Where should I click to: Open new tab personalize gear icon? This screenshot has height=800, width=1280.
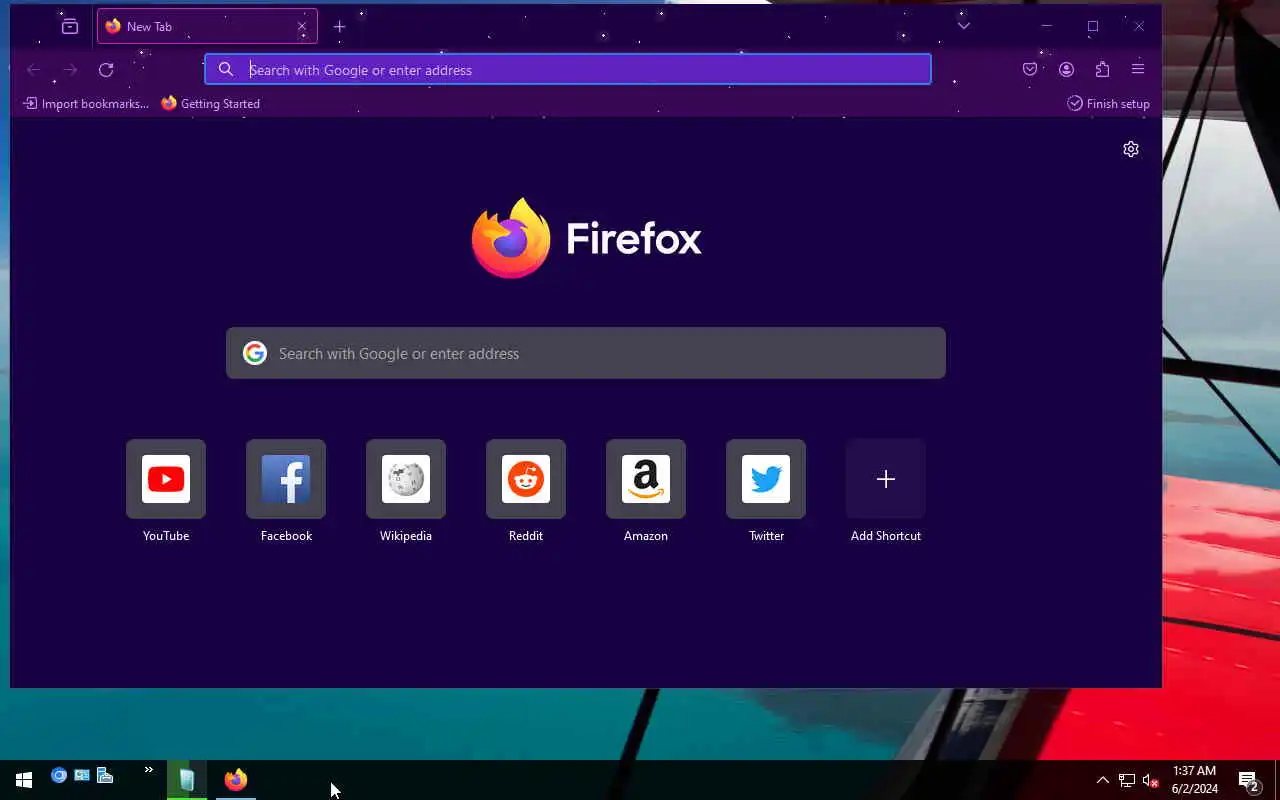coord(1131,149)
